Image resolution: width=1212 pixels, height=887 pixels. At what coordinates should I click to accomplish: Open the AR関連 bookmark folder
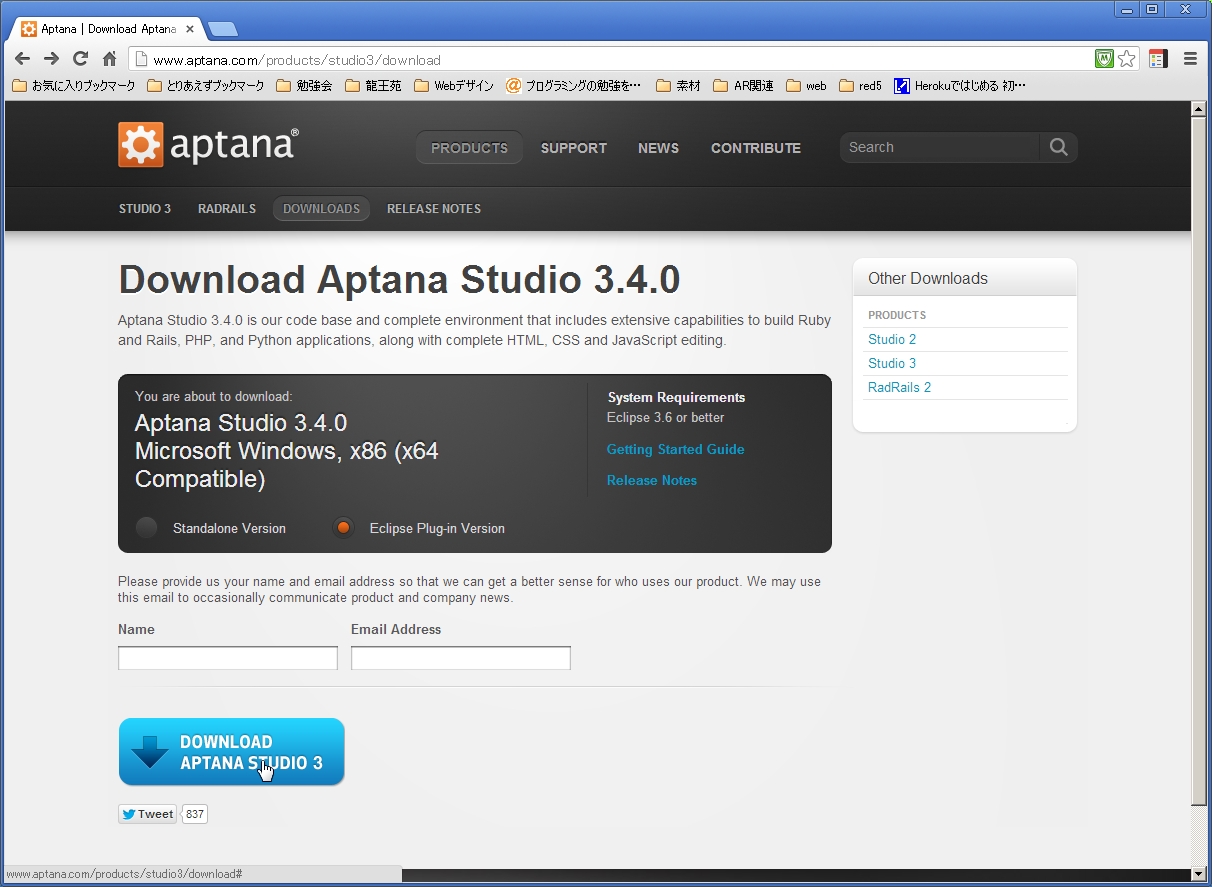744,86
